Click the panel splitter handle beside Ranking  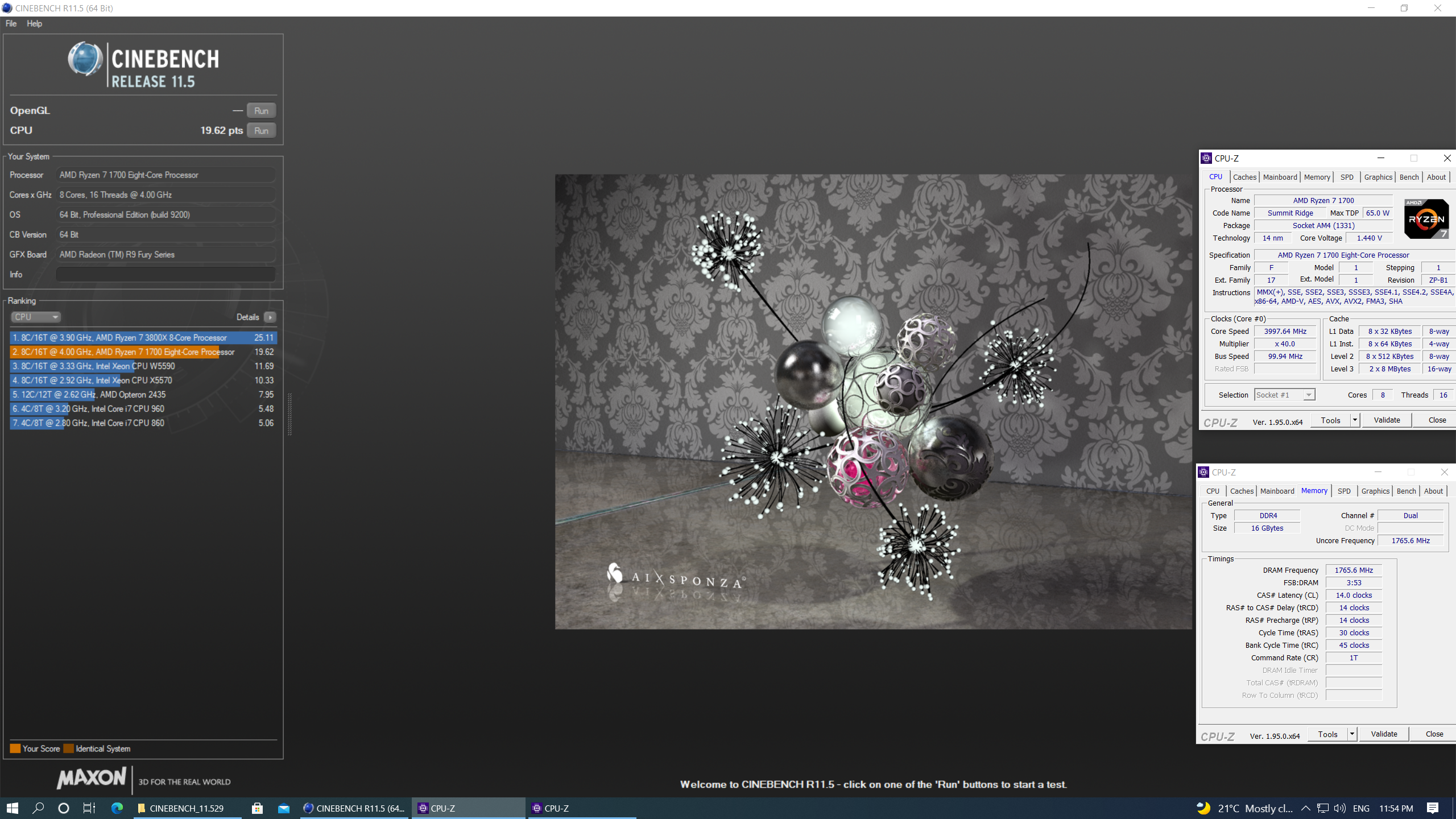coord(289,414)
